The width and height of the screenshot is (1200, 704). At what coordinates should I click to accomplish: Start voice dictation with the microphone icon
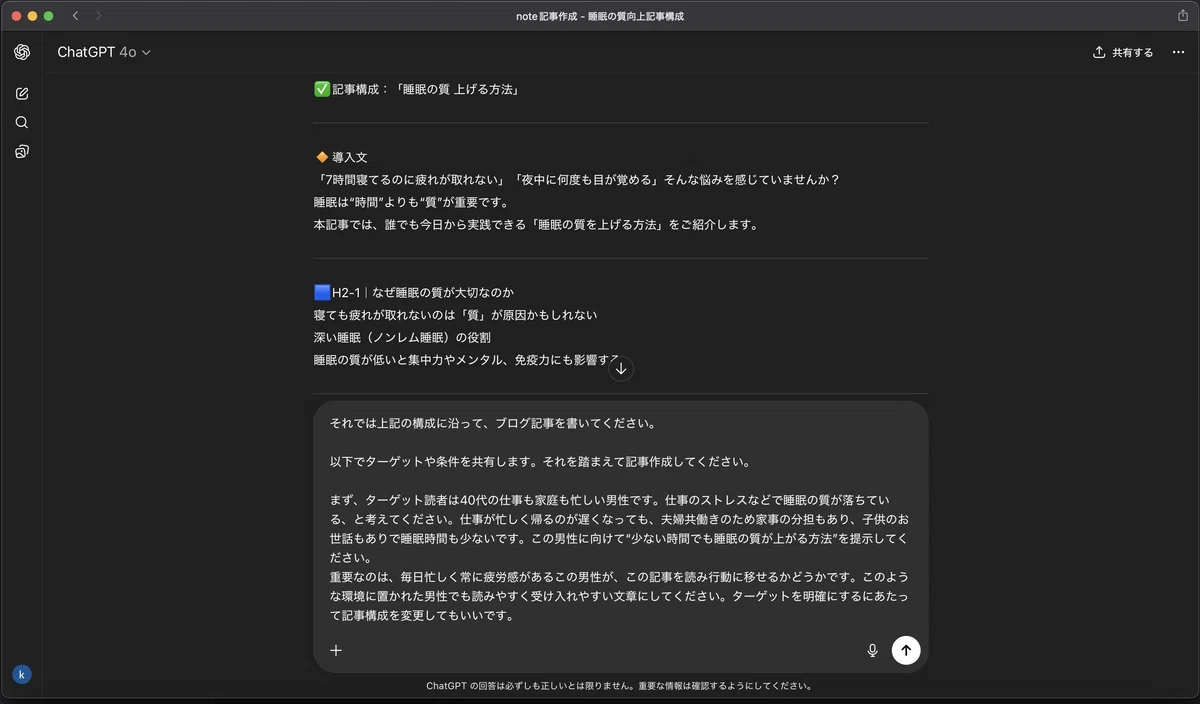click(872, 650)
